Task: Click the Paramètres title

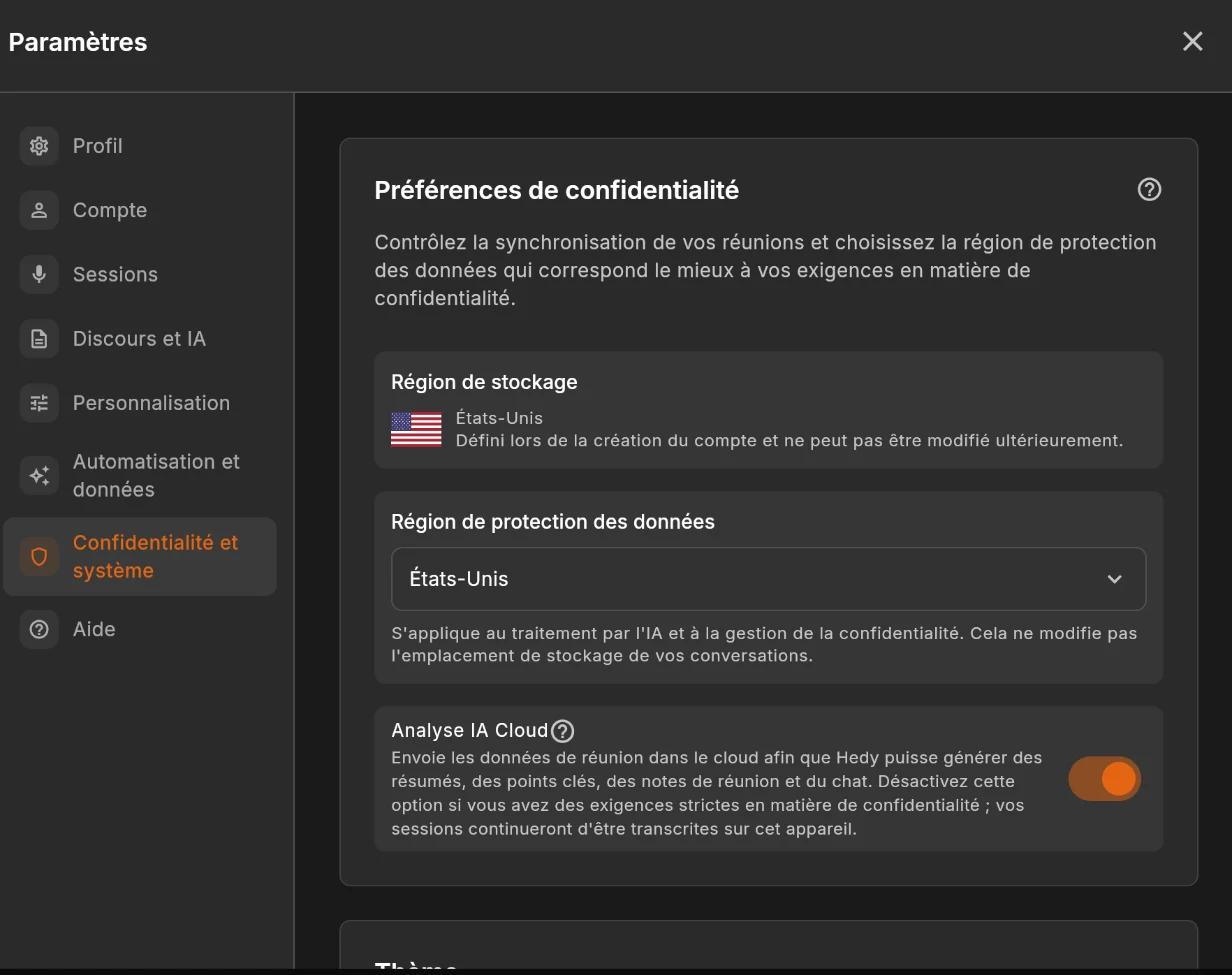Action: tap(78, 42)
